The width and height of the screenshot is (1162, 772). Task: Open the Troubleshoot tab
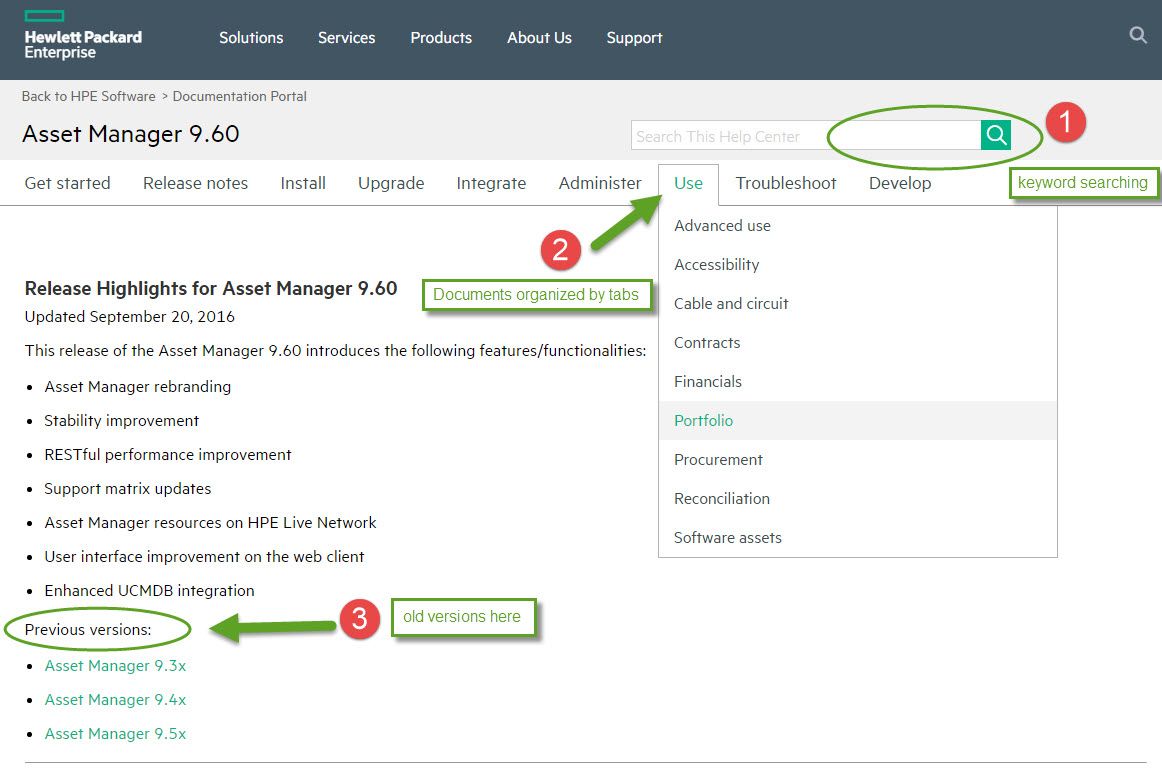click(786, 183)
